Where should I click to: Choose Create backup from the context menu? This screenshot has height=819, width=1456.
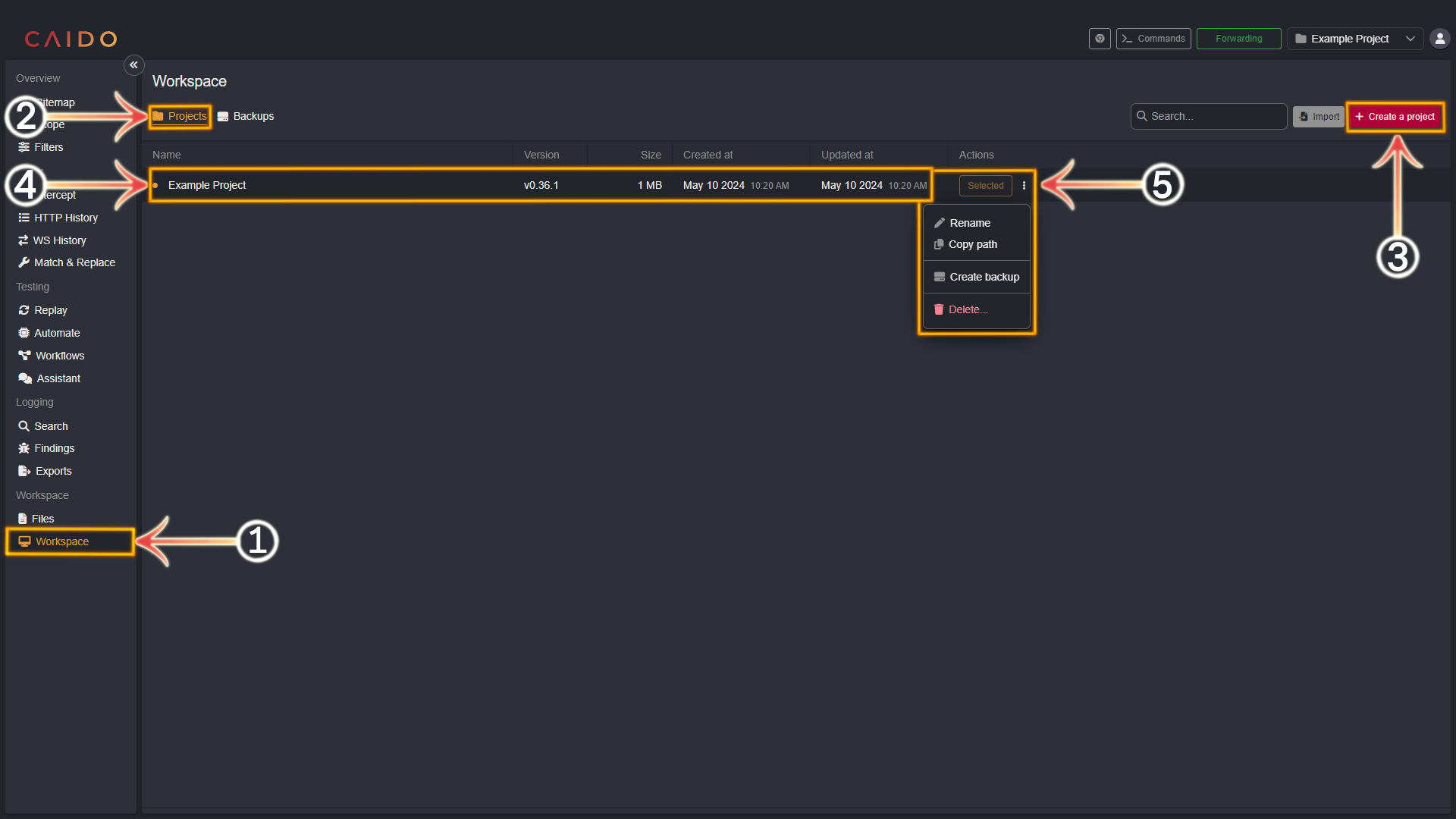(977, 277)
